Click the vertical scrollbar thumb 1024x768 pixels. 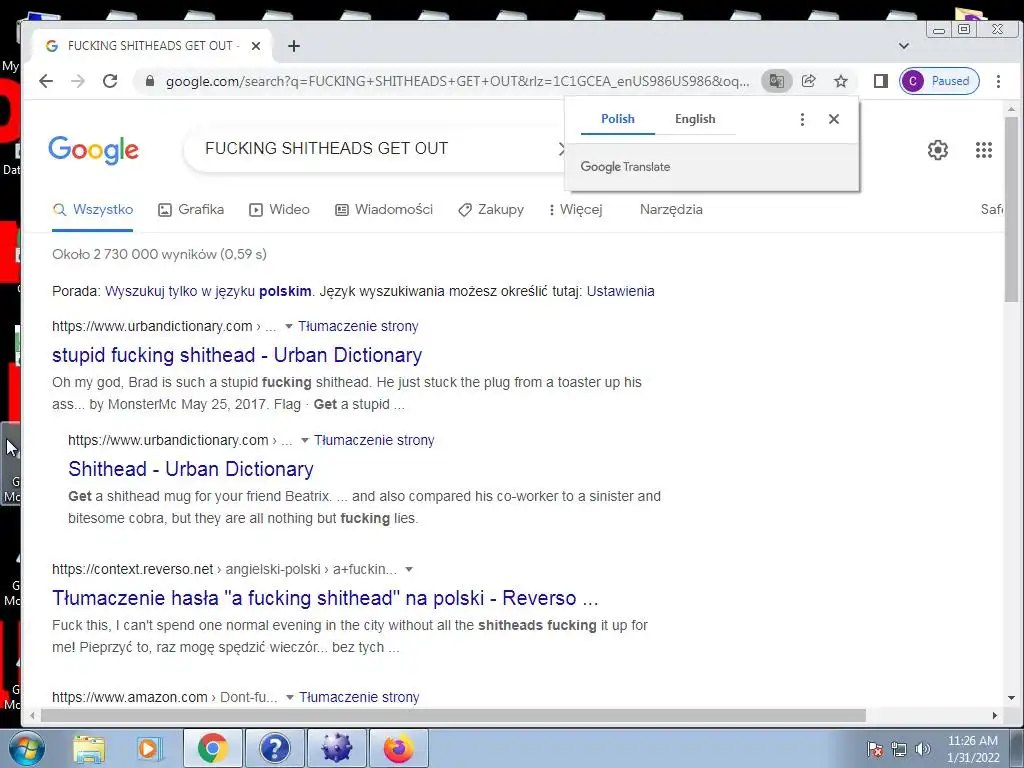(x=1011, y=209)
